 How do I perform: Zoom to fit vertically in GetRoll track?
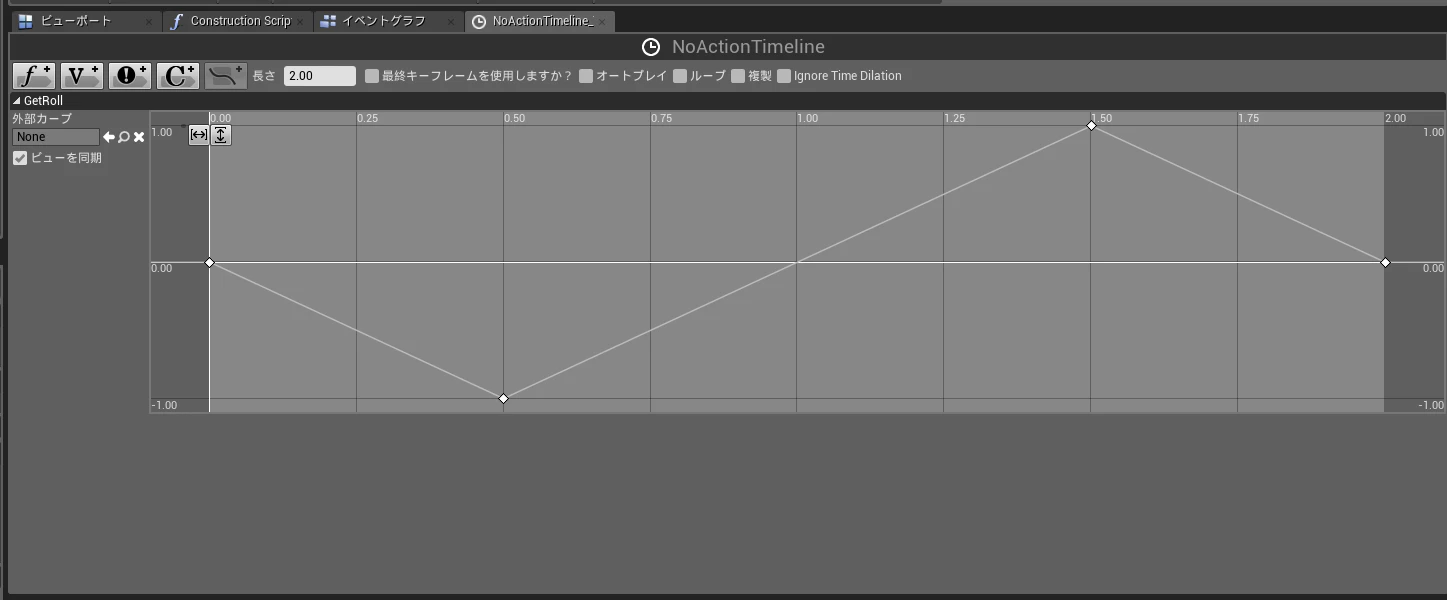coord(220,135)
